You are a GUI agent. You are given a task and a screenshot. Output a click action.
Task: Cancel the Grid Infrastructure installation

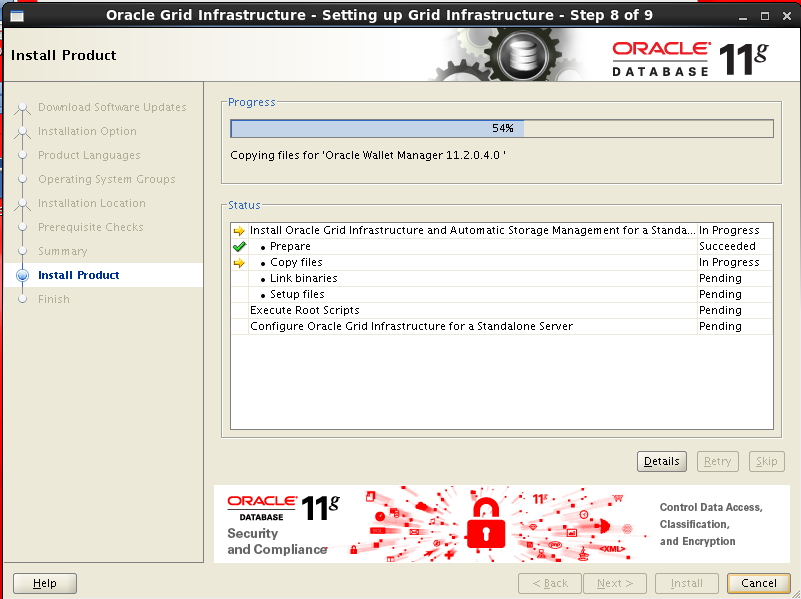pyautogui.click(x=758, y=583)
